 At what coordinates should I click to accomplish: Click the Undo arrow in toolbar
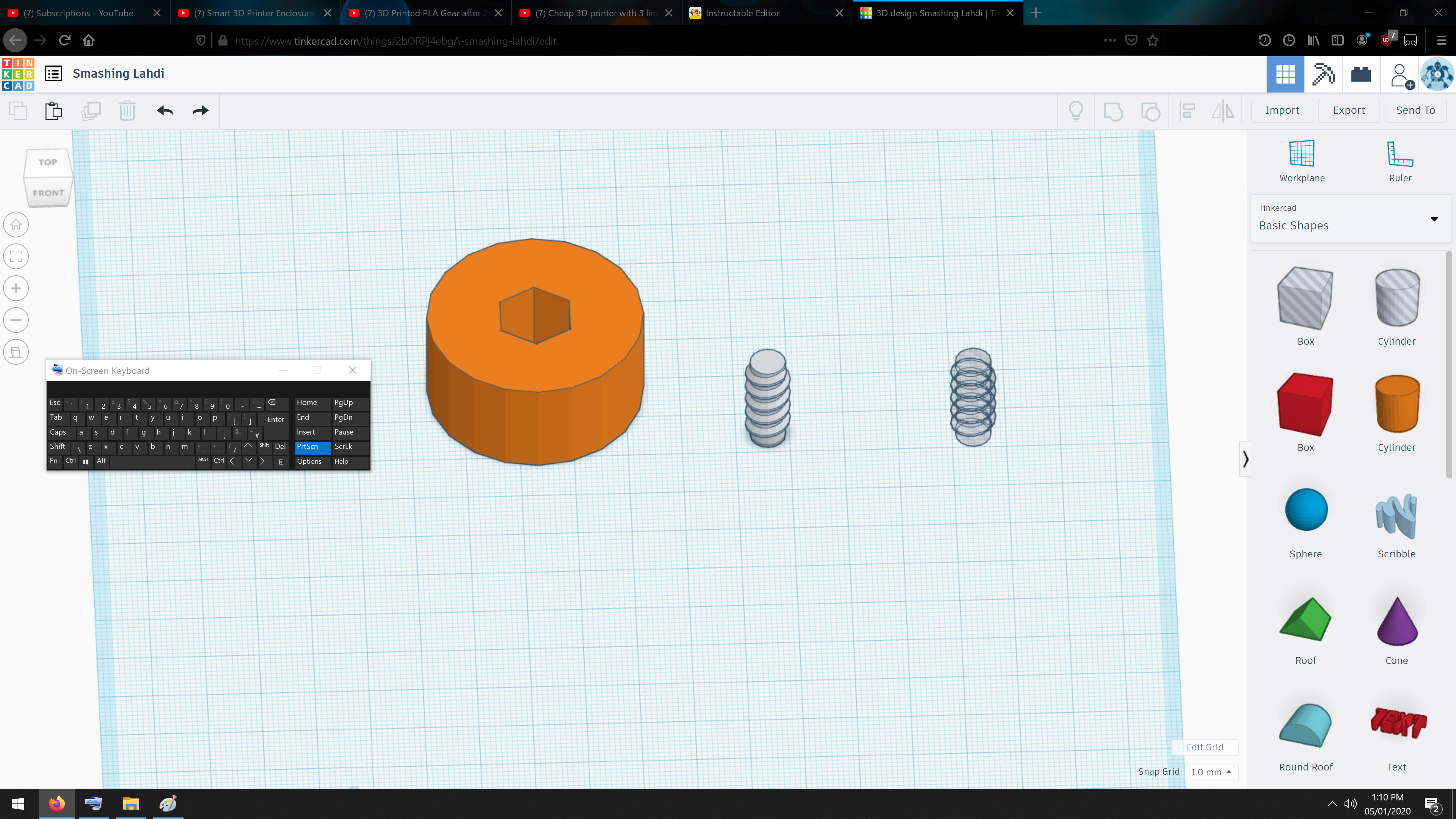point(165,111)
